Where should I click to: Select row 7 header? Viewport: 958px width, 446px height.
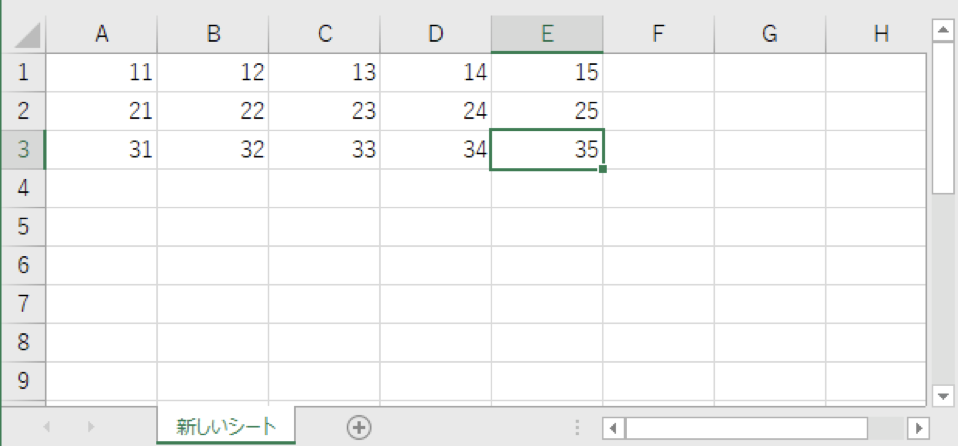tap(23, 304)
